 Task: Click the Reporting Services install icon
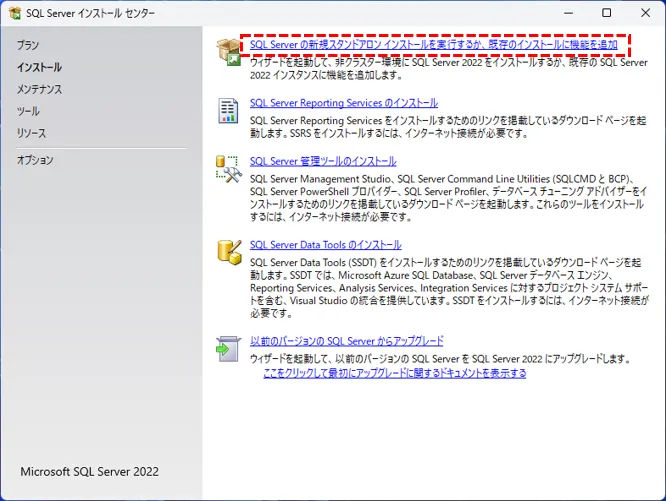coord(229,108)
